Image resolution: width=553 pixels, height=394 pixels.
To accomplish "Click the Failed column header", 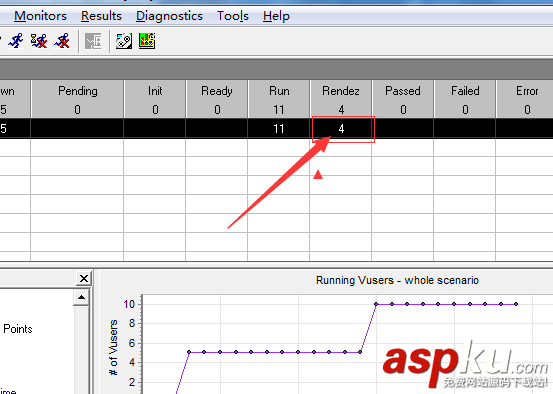I will [465, 99].
